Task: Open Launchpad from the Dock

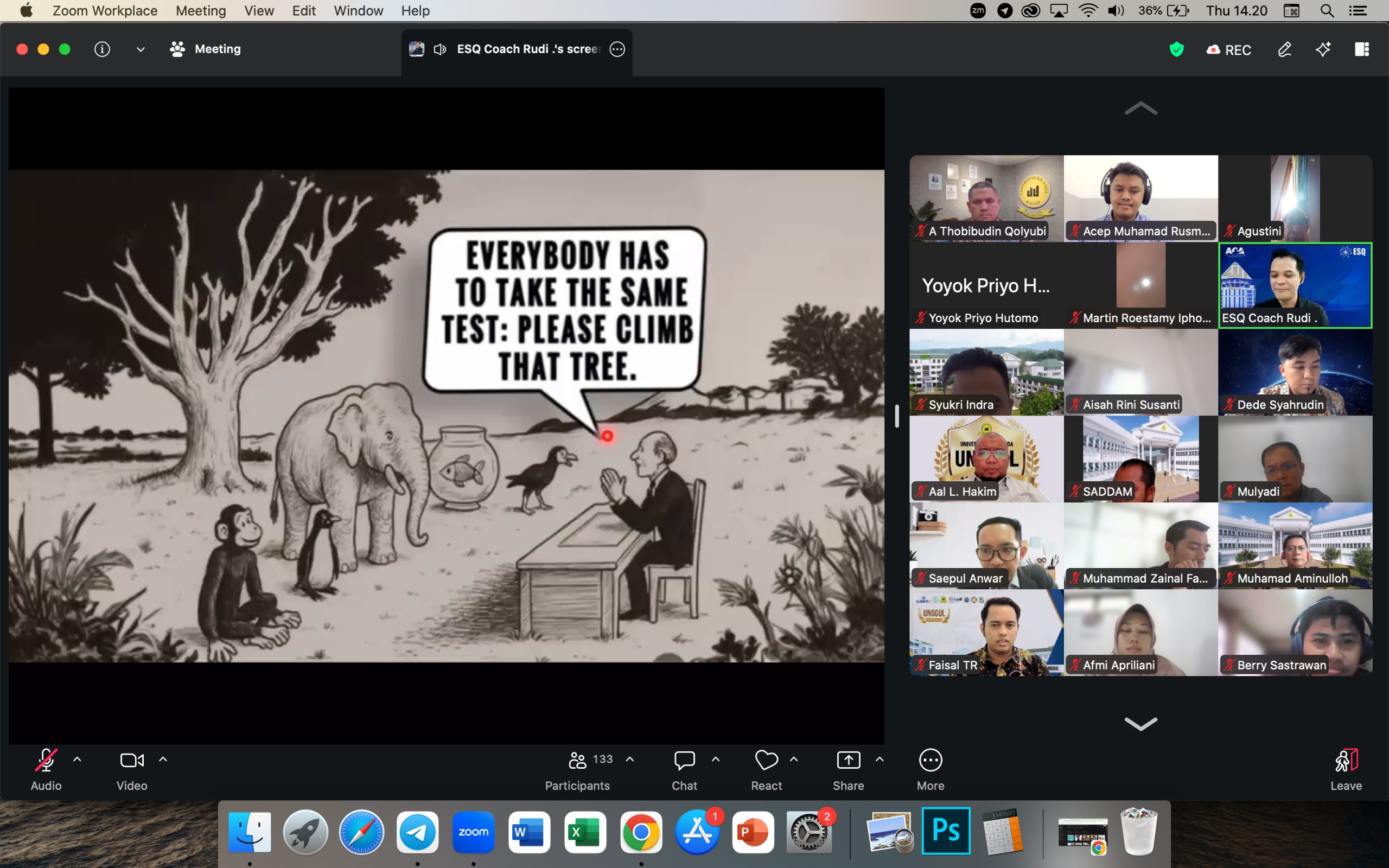Action: pos(305,832)
